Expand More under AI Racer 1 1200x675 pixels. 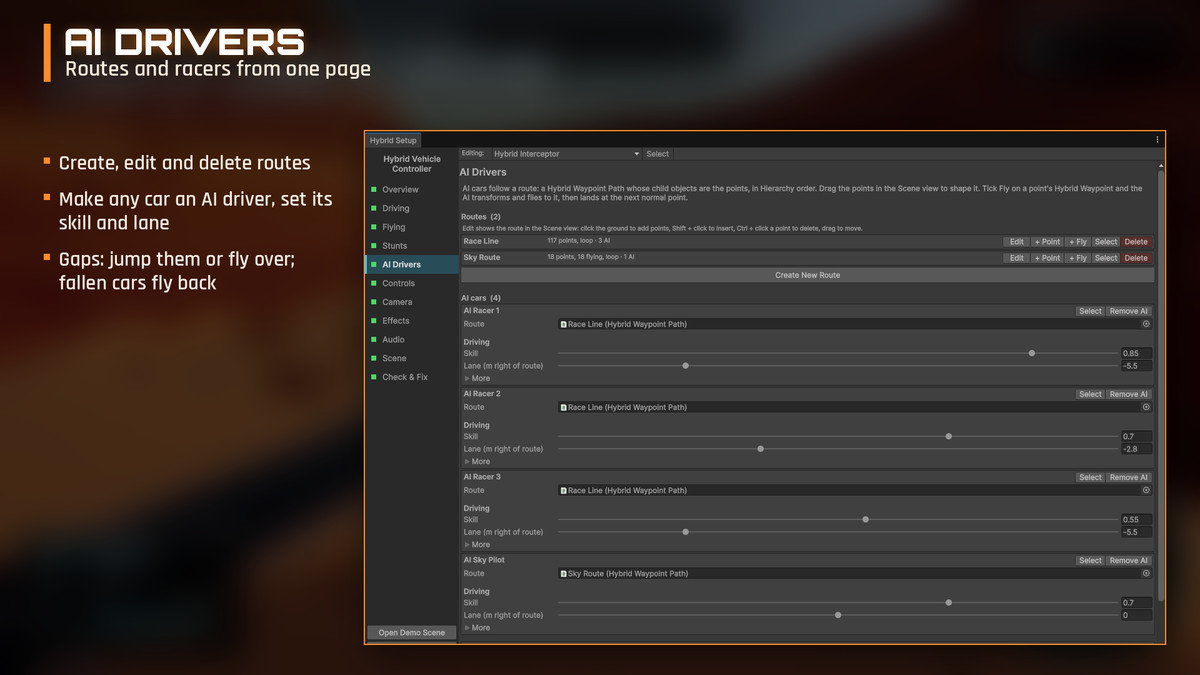477,378
